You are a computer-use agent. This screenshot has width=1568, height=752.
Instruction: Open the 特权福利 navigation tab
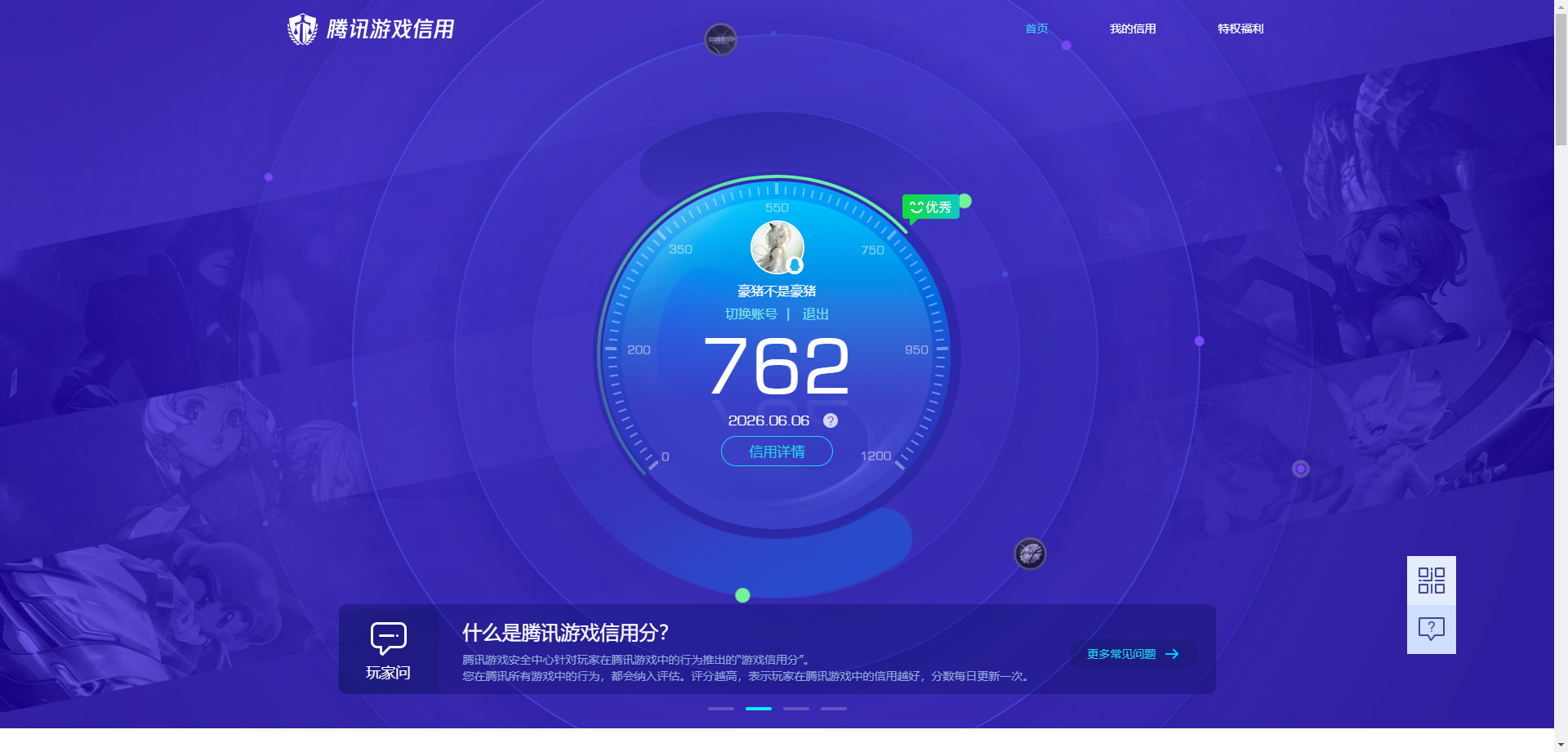[x=1241, y=29]
